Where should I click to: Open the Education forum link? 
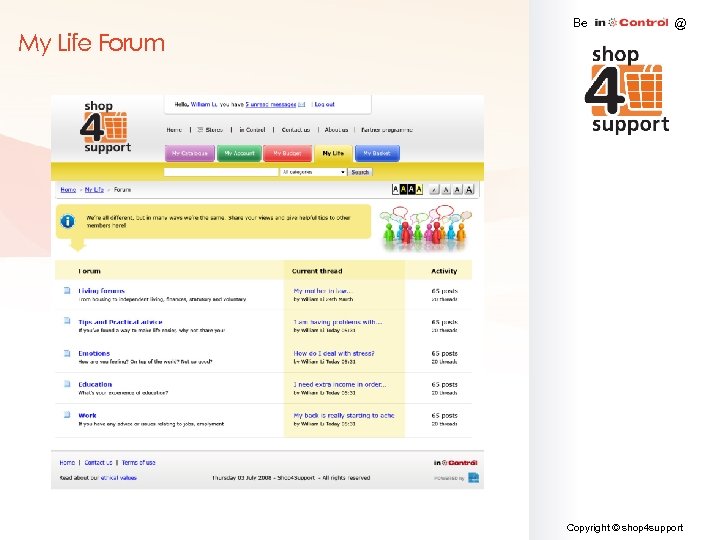[x=95, y=384]
